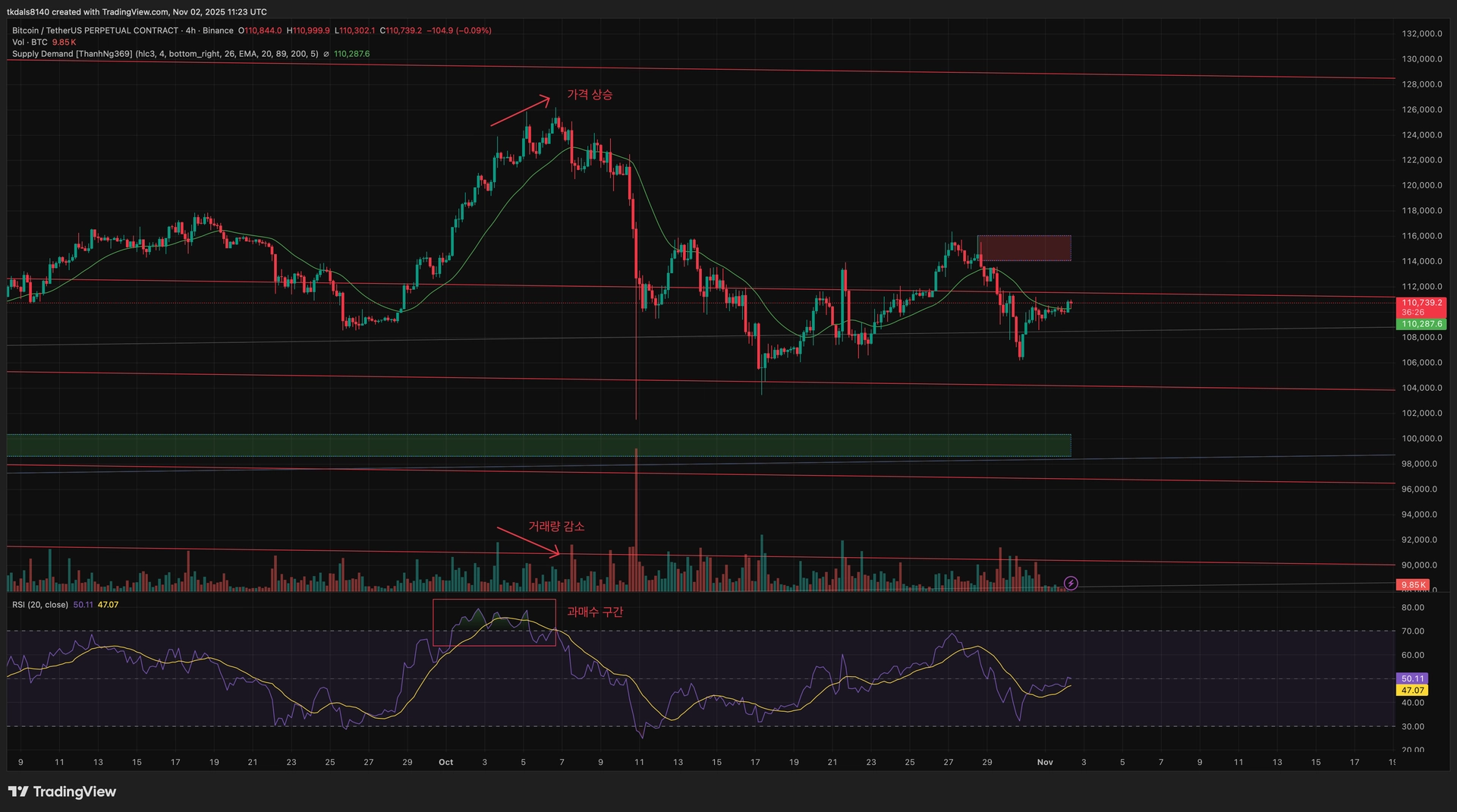Select the red box around RSI overbought area
The height and width of the screenshot is (812, 1457).
click(x=494, y=622)
